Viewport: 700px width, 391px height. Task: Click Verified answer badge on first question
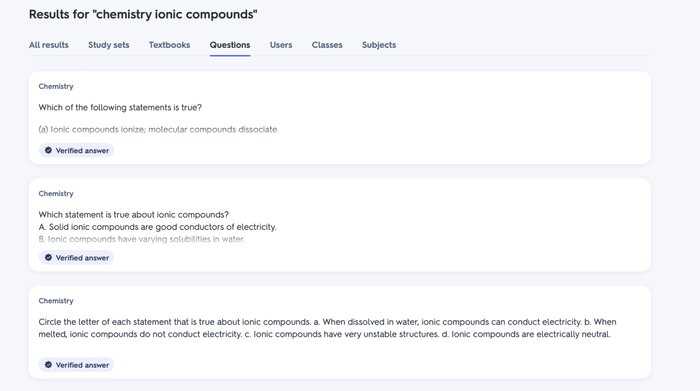(76, 150)
